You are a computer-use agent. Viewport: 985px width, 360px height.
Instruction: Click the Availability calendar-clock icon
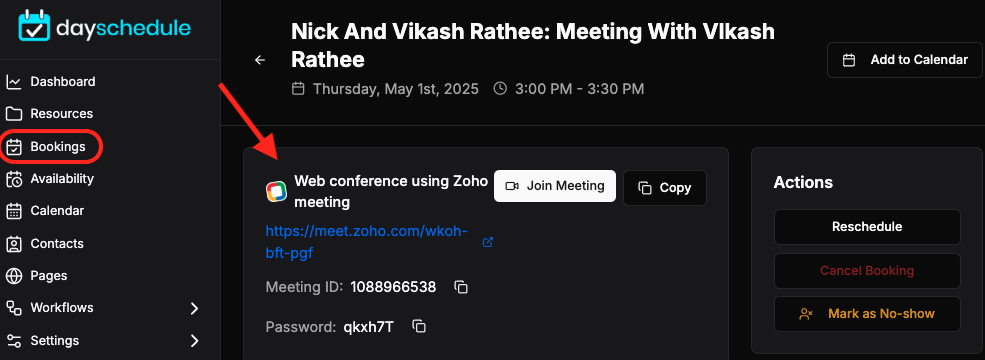(14, 179)
